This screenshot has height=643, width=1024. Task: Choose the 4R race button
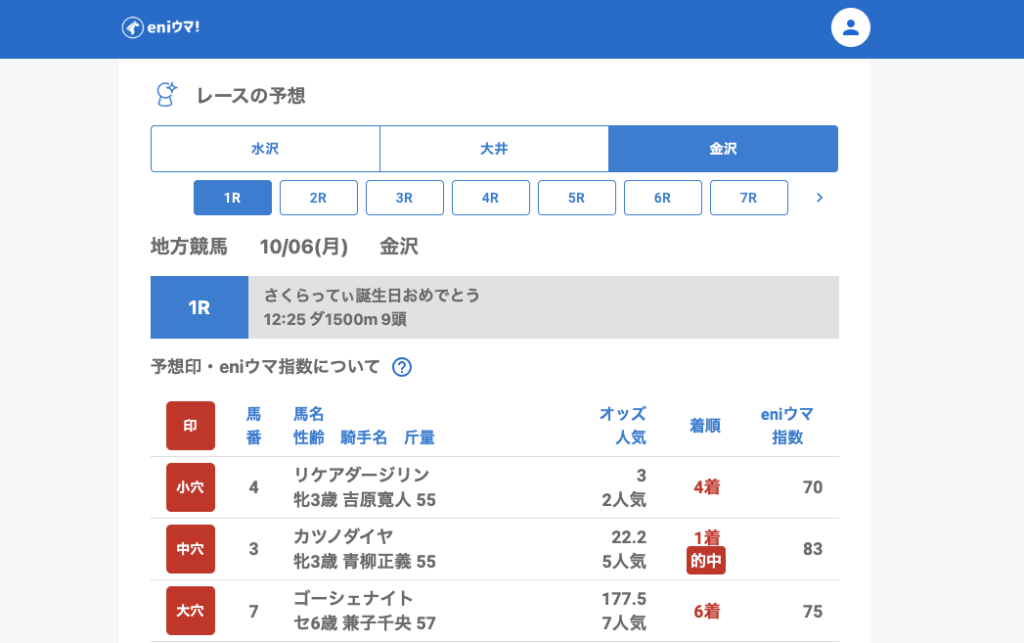tap(490, 198)
